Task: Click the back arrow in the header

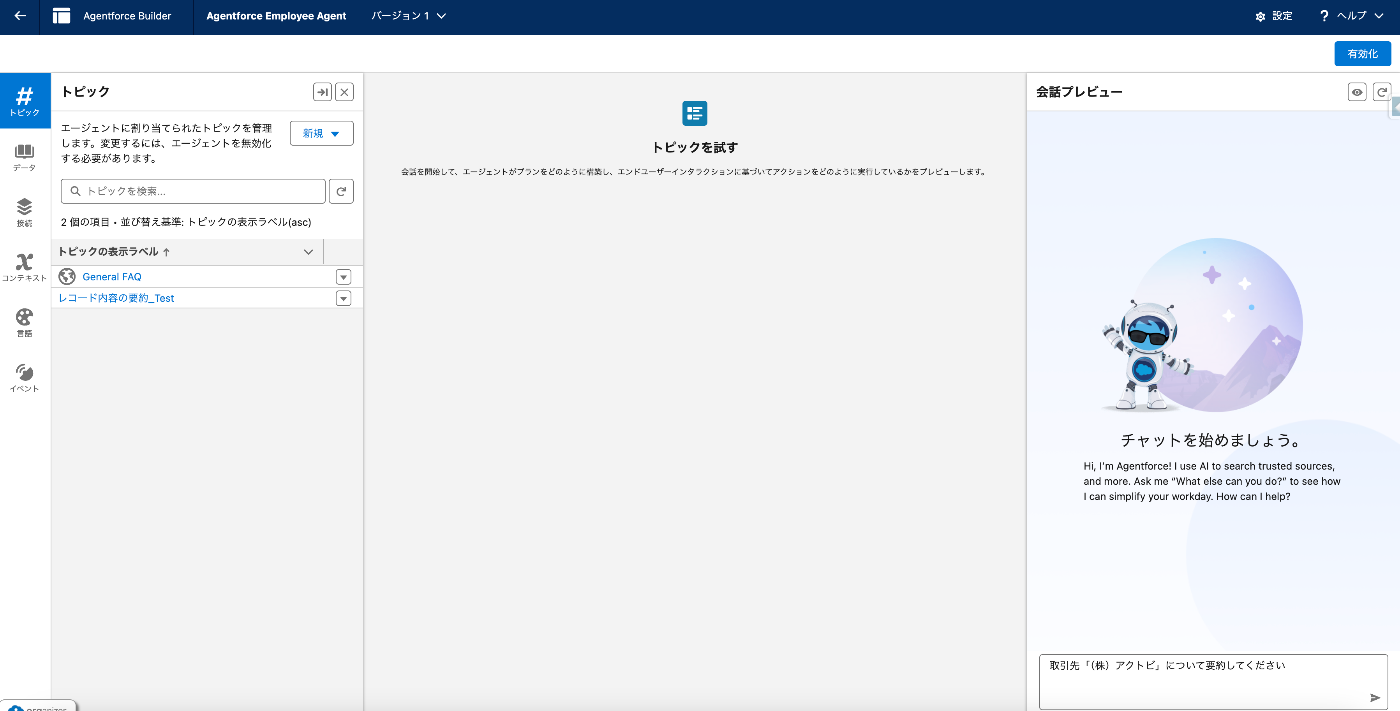Action: point(20,16)
